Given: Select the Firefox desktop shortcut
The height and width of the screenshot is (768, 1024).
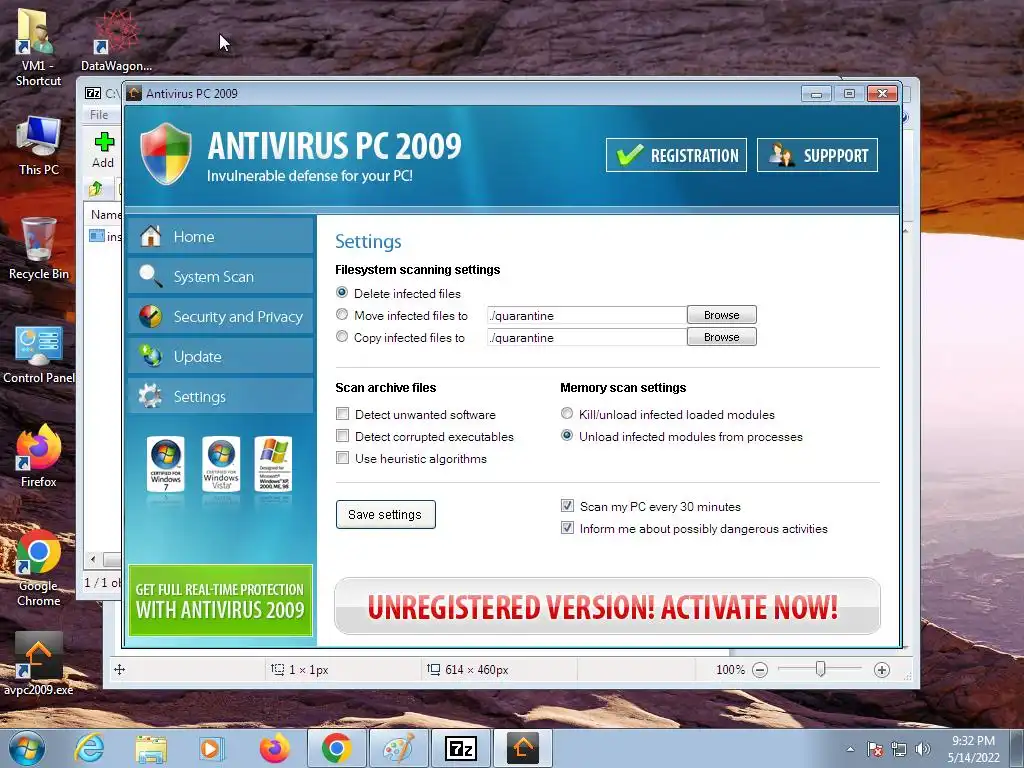Looking at the screenshot, I should pos(39,456).
